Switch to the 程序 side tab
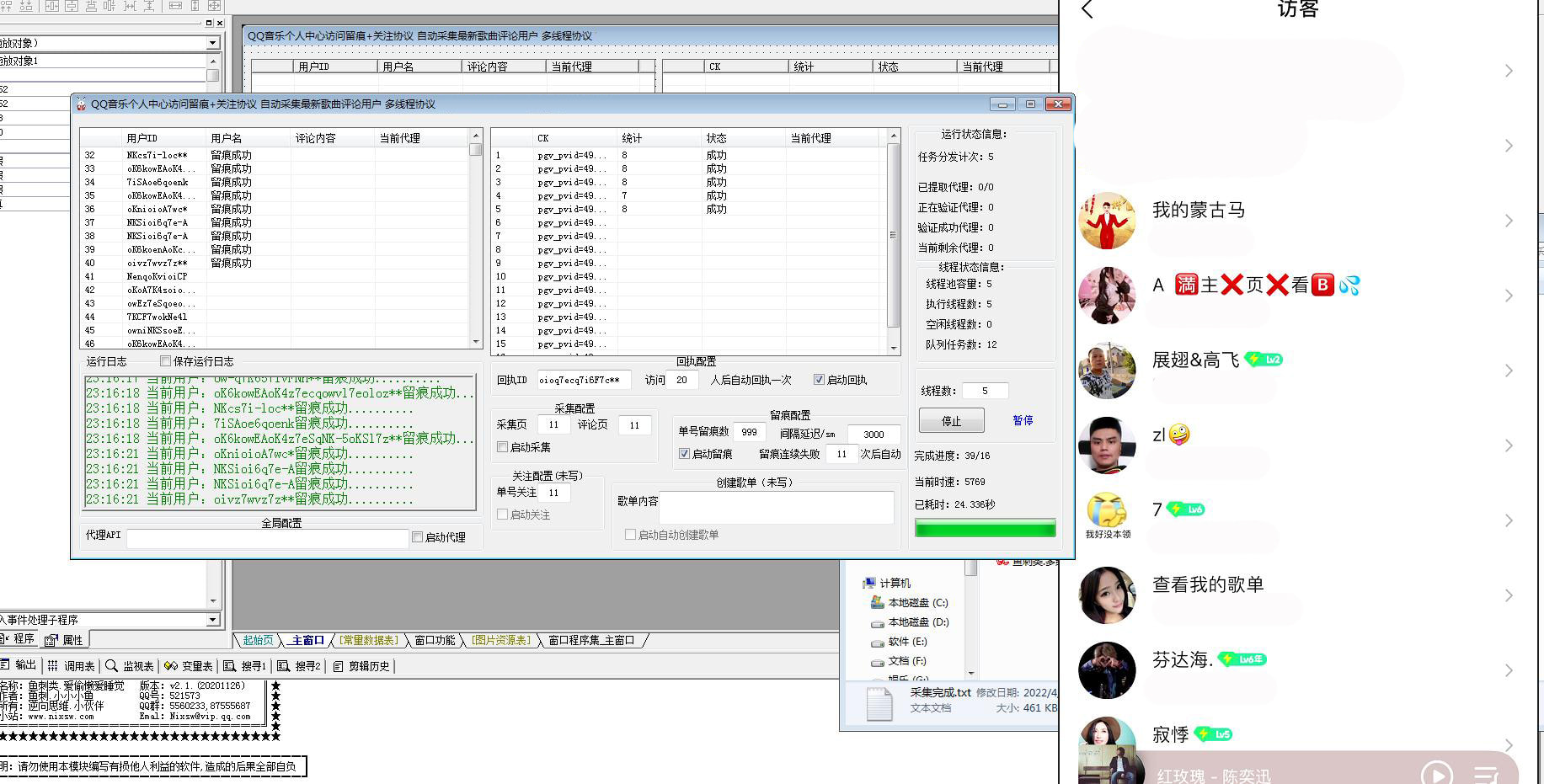Viewport: 1544px width, 784px height. [19, 639]
